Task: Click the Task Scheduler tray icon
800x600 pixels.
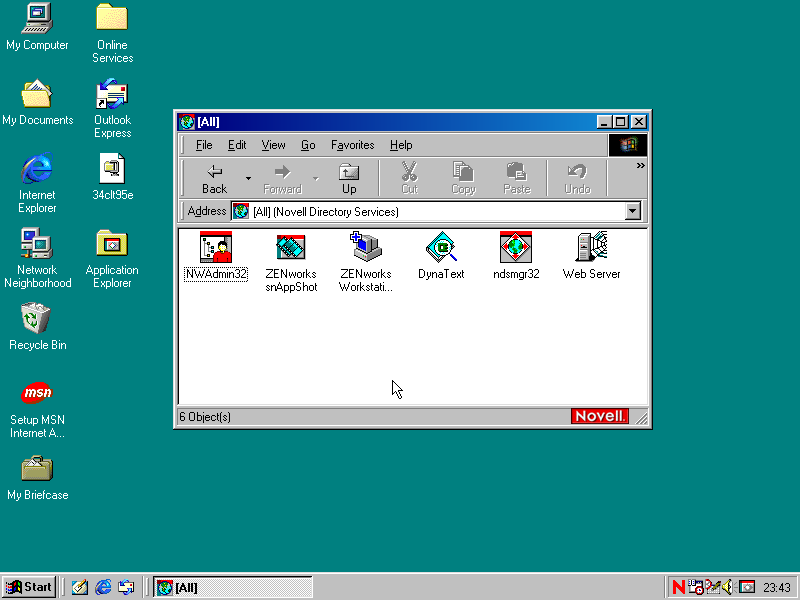Action: (x=695, y=587)
